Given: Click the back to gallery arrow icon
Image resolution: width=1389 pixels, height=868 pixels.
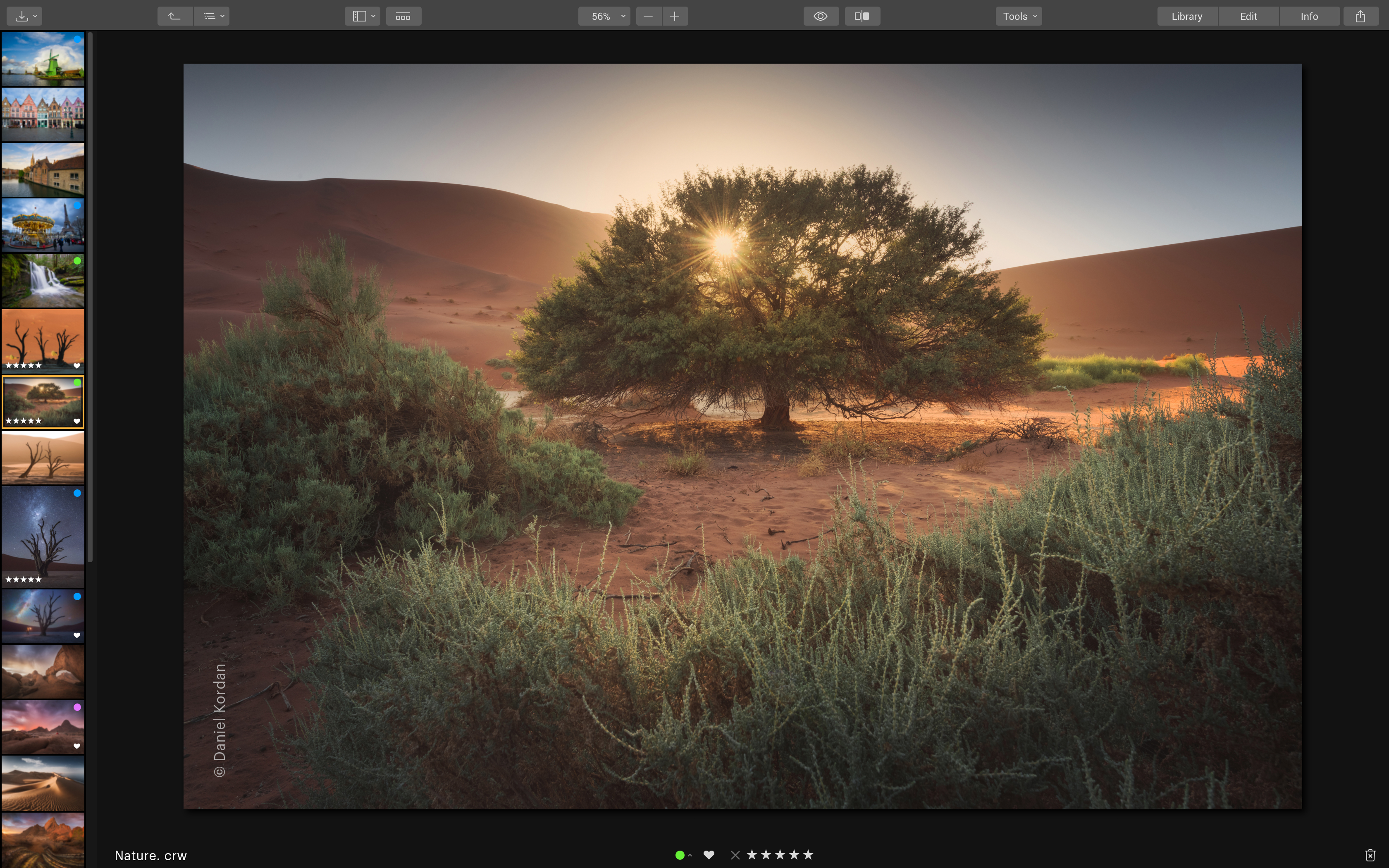Looking at the screenshot, I should click(x=174, y=16).
